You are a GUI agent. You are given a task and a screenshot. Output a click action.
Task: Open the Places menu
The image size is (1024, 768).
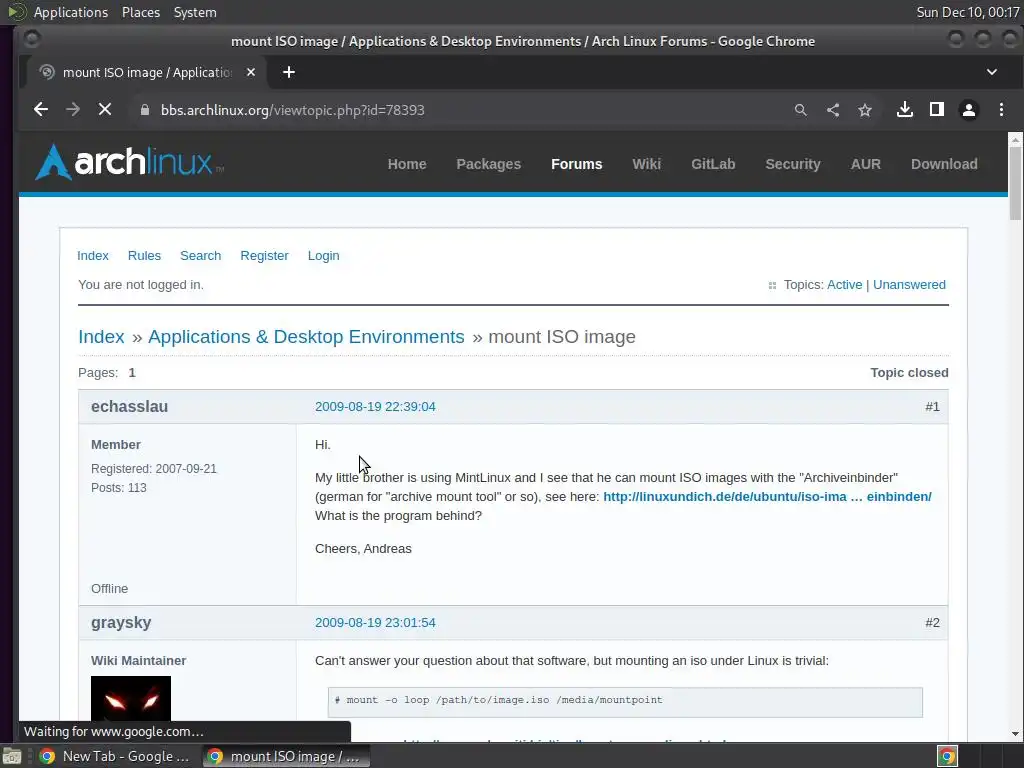(x=140, y=12)
